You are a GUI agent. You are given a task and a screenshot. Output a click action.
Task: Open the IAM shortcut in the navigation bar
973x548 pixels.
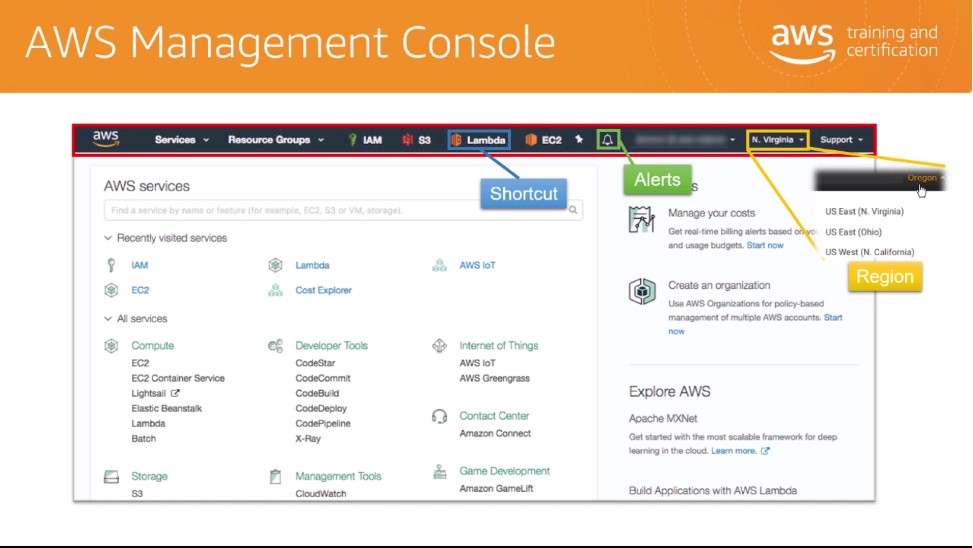click(x=365, y=140)
